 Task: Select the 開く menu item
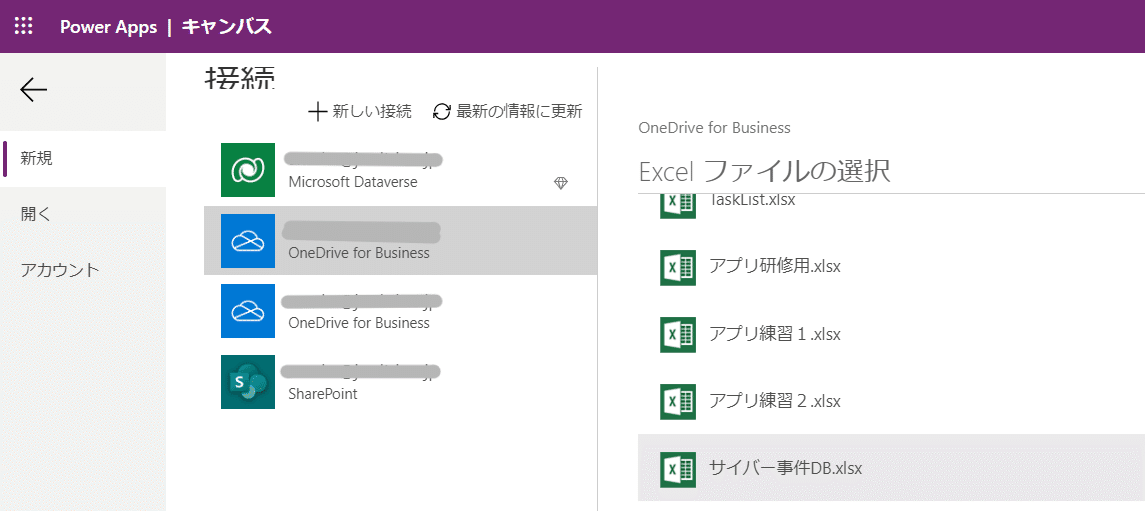click(83, 214)
